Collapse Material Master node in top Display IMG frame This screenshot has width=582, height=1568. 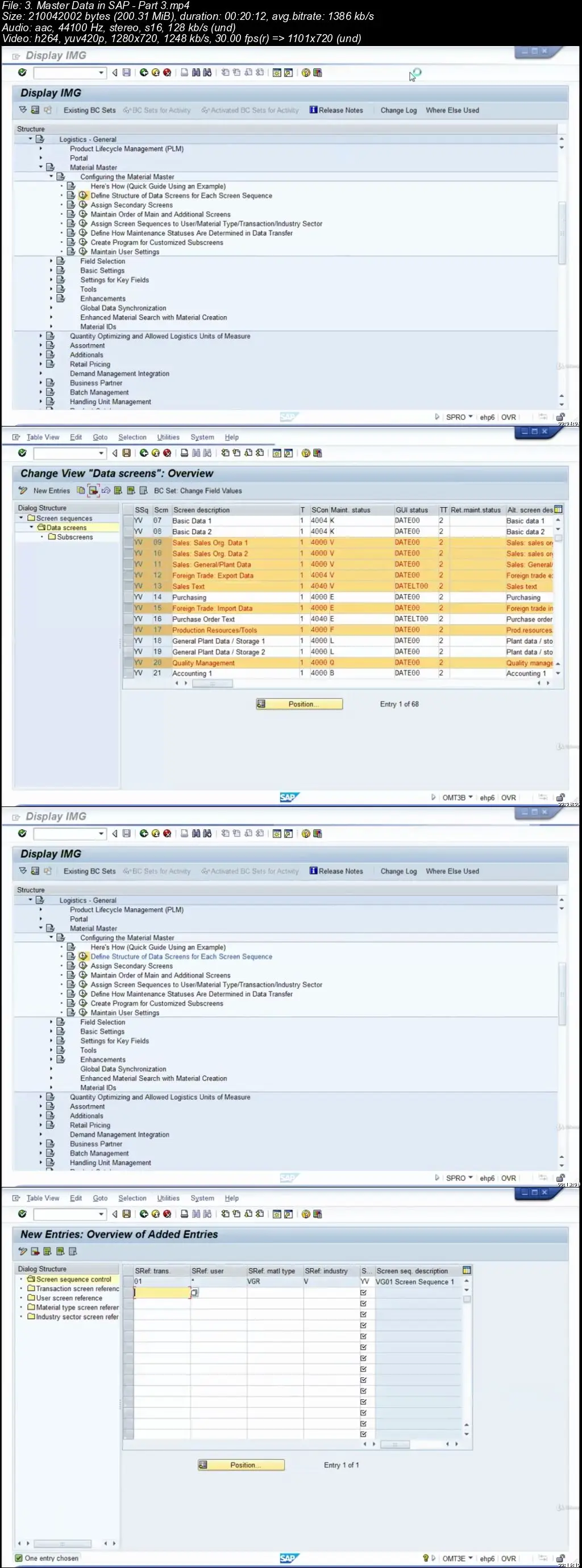[41, 167]
